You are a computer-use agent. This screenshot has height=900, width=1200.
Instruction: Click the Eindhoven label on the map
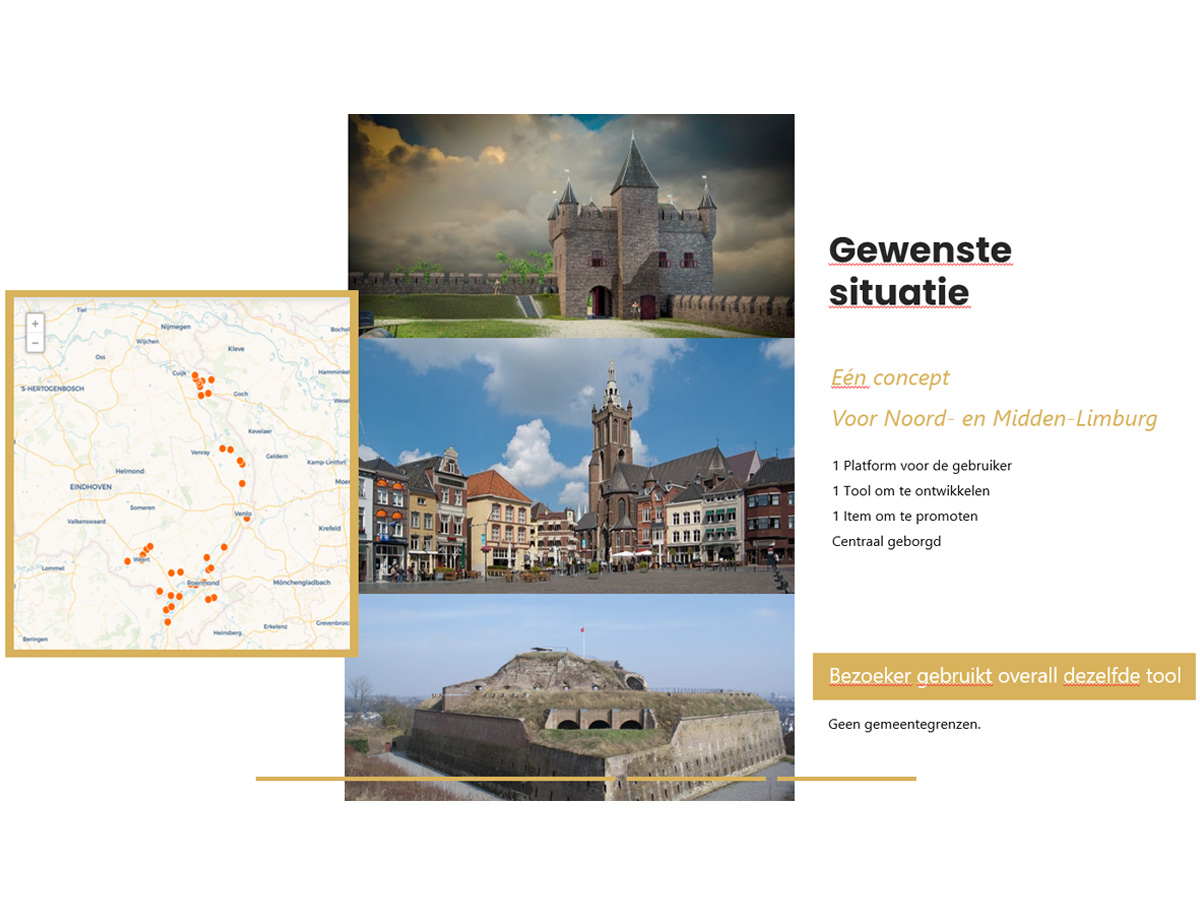tap(90, 487)
